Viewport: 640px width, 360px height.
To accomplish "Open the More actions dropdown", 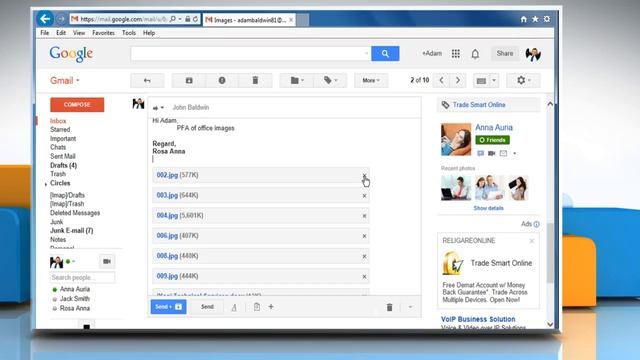I will (371, 80).
